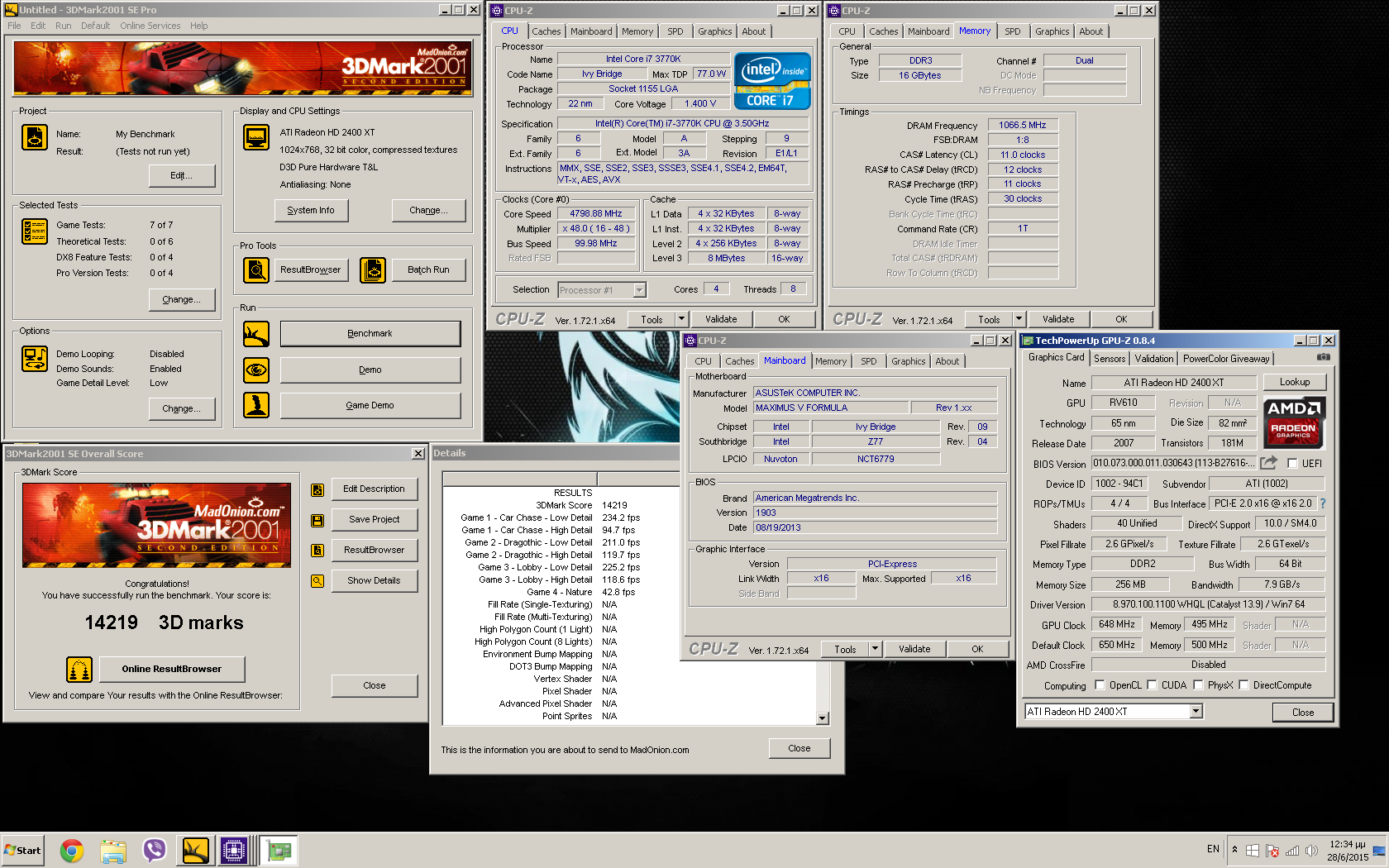The image size is (1389, 868).
Task: Open Viber from the taskbar
Action: tap(155, 850)
